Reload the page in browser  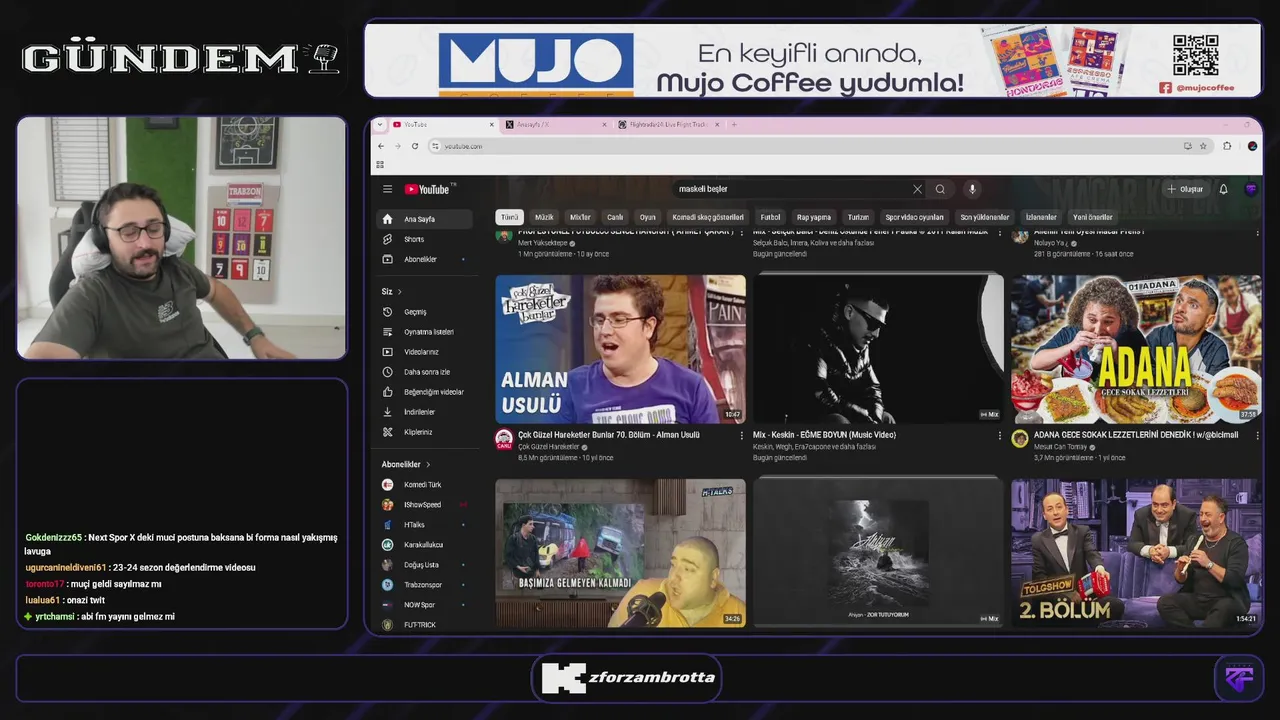415,146
